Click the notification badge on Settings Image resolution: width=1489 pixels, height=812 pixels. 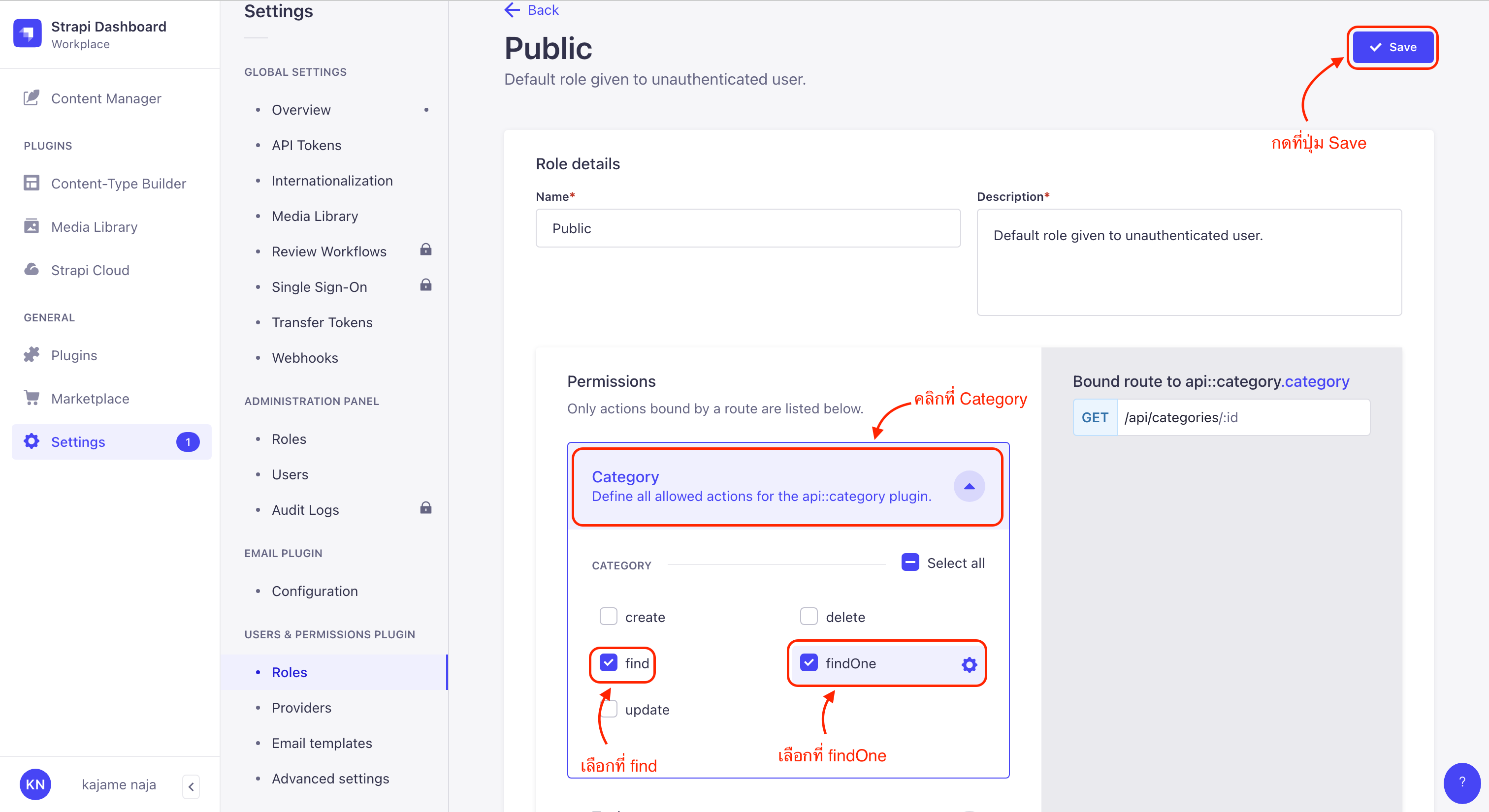point(188,442)
